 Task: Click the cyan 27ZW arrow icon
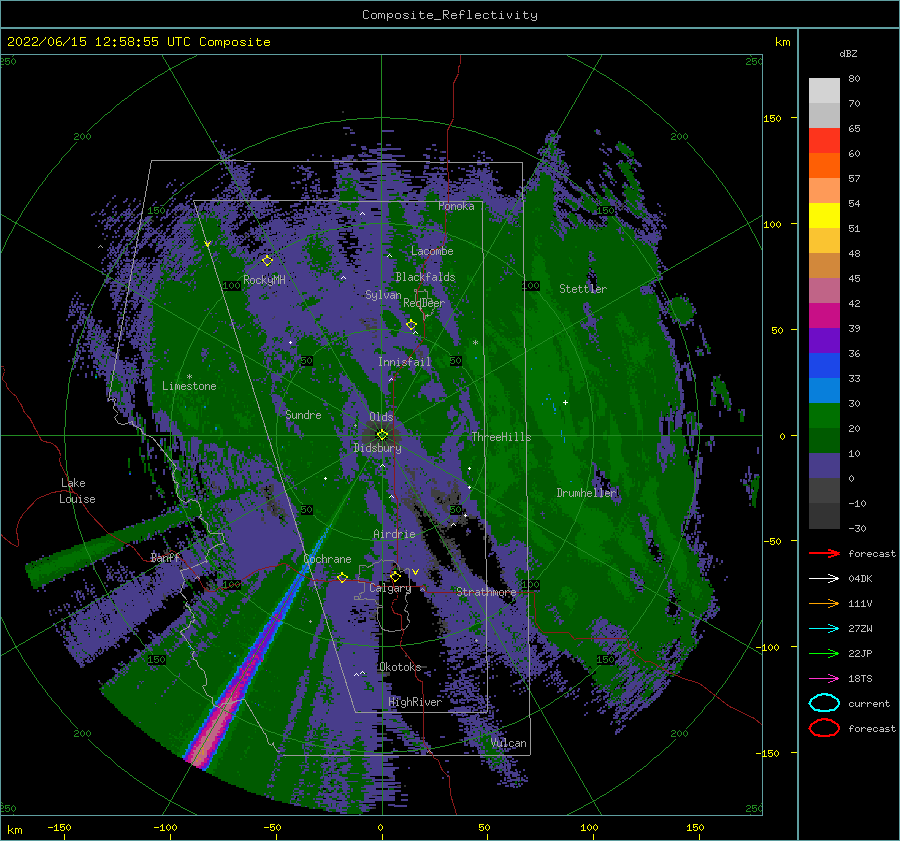(824, 629)
